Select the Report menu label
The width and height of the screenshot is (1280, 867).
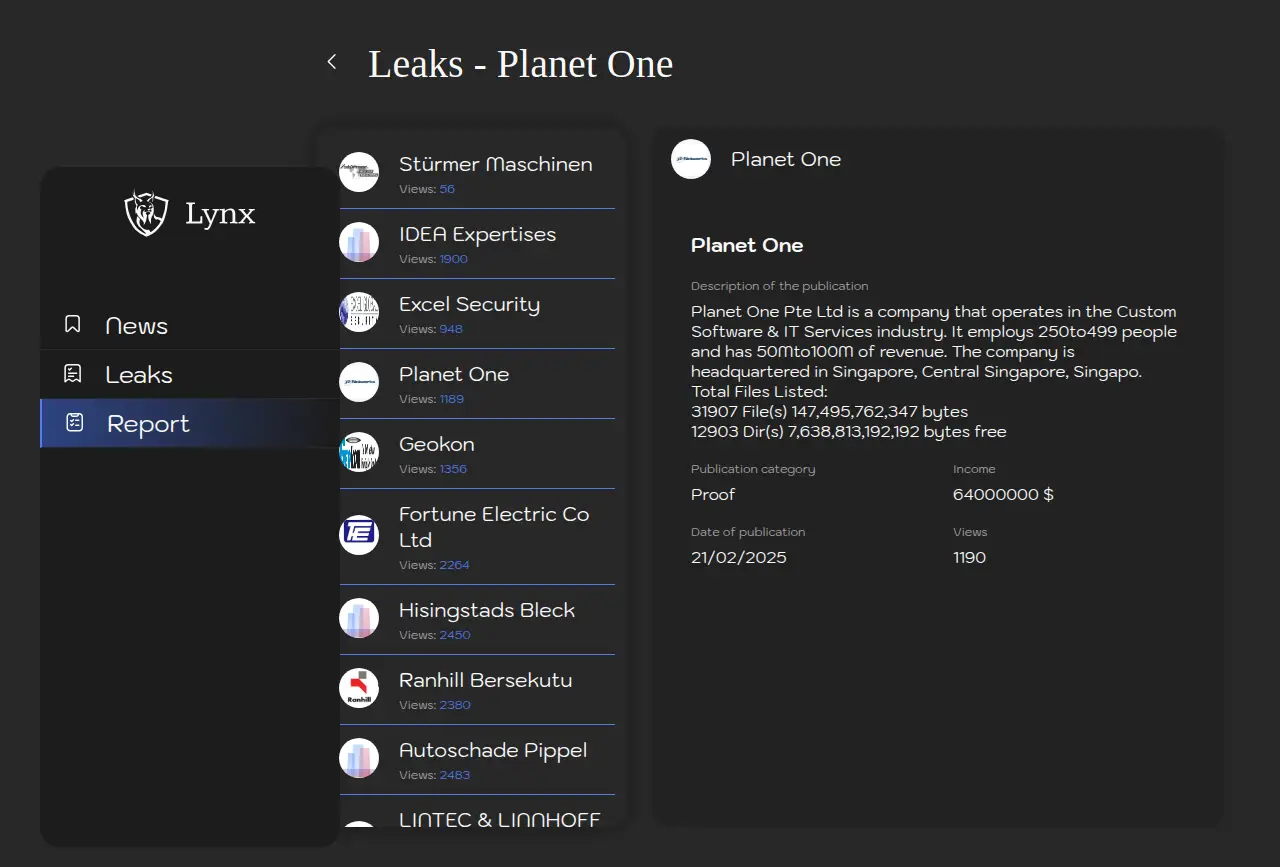point(148,424)
